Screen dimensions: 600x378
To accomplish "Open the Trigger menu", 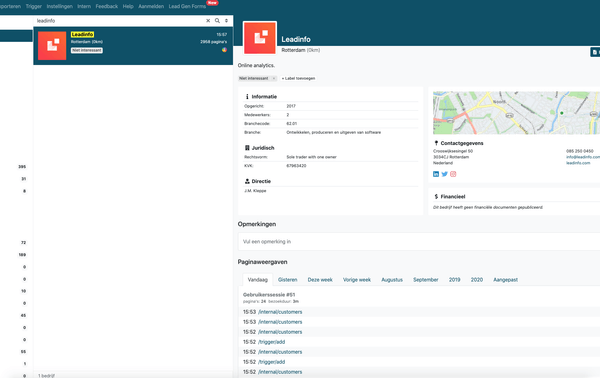I will click(34, 6).
